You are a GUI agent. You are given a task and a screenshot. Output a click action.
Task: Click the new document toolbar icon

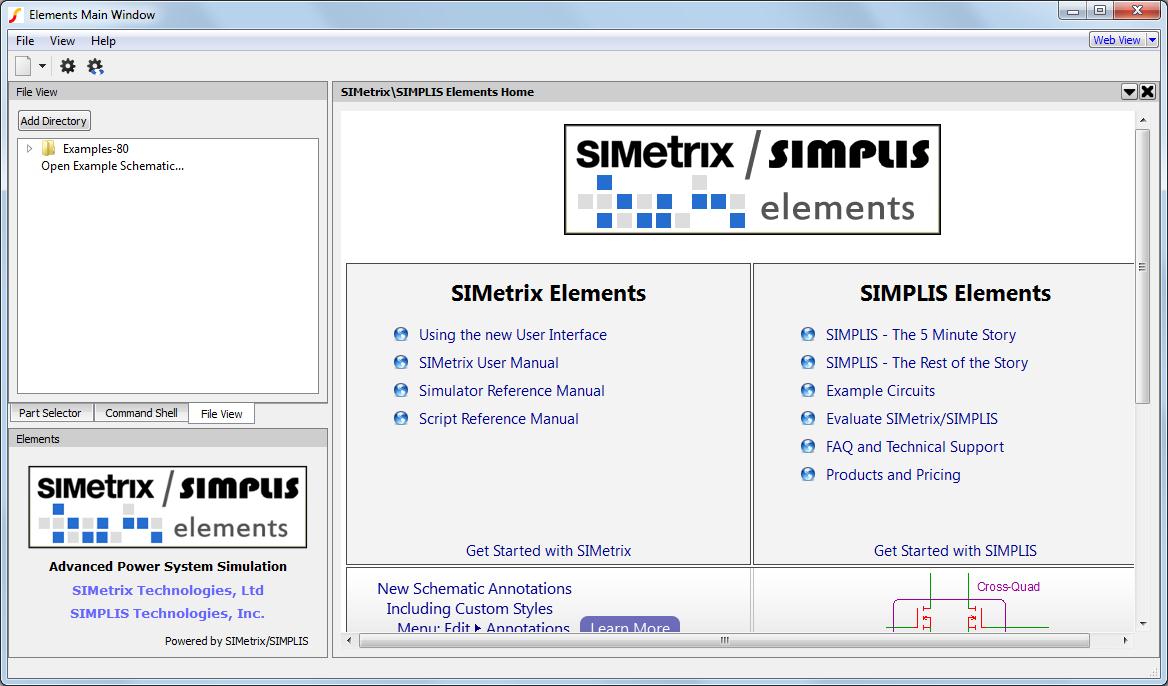pos(23,66)
